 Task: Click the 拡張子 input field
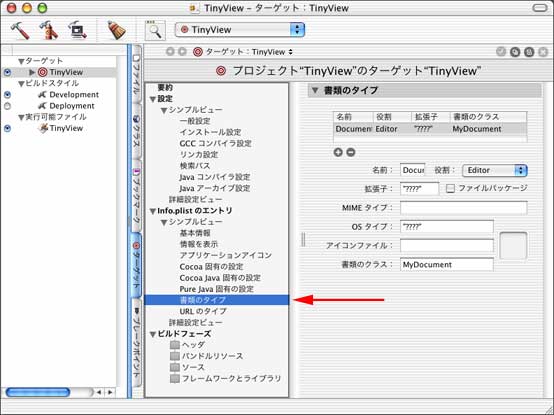[x=419, y=189]
